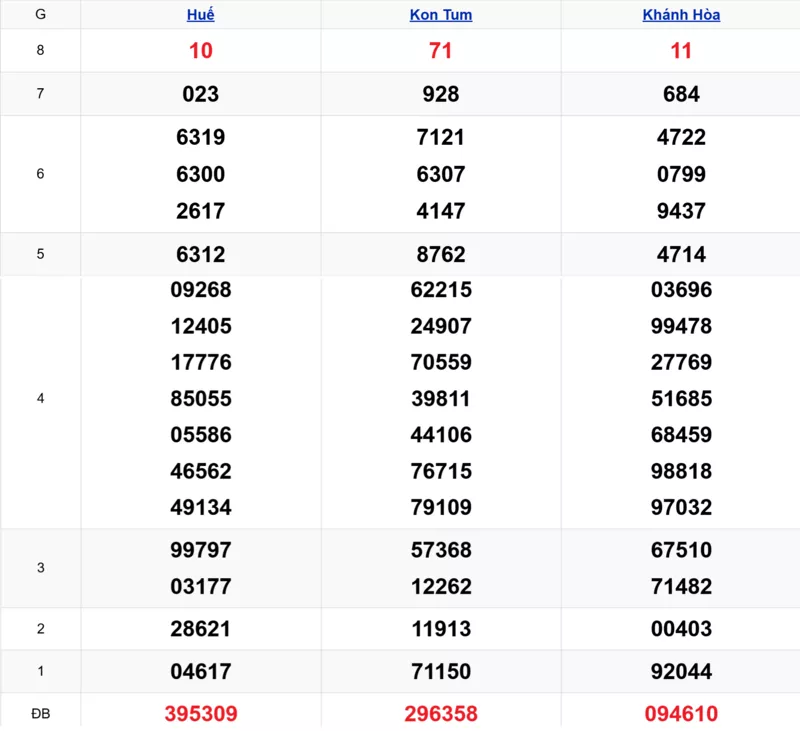Image resolution: width=800 pixels, height=731 pixels.
Task: Click the G column header cell
Action: click(40, 15)
